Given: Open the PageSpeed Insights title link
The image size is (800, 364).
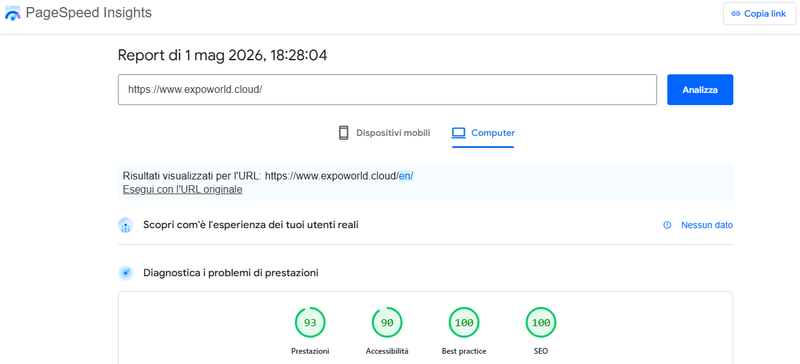Looking at the screenshot, I should [x=89, y=13].
